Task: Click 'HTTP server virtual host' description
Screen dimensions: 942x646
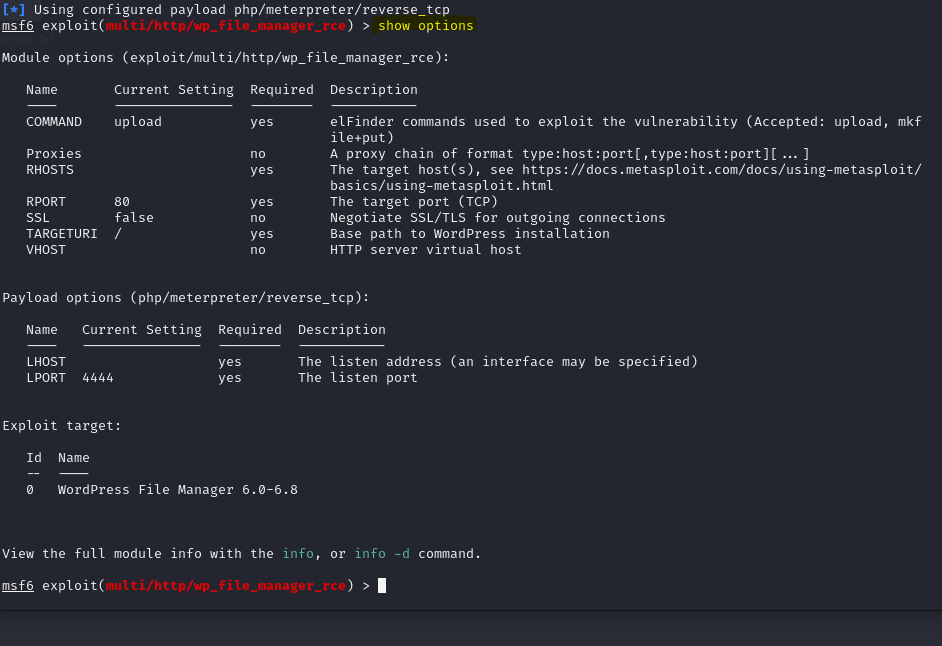Action: (425, 249)
